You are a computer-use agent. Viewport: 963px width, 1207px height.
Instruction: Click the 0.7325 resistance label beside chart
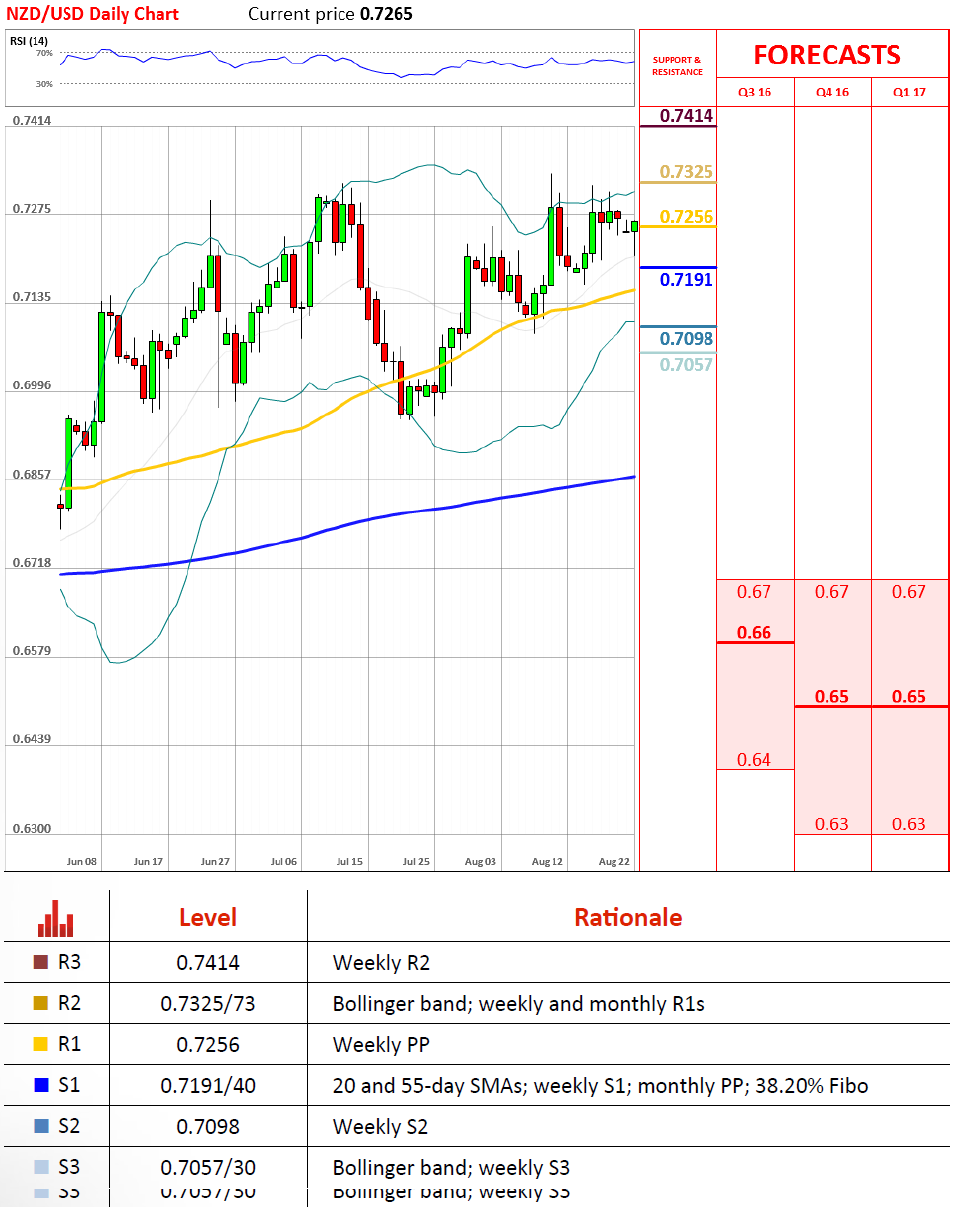(686, 172)
